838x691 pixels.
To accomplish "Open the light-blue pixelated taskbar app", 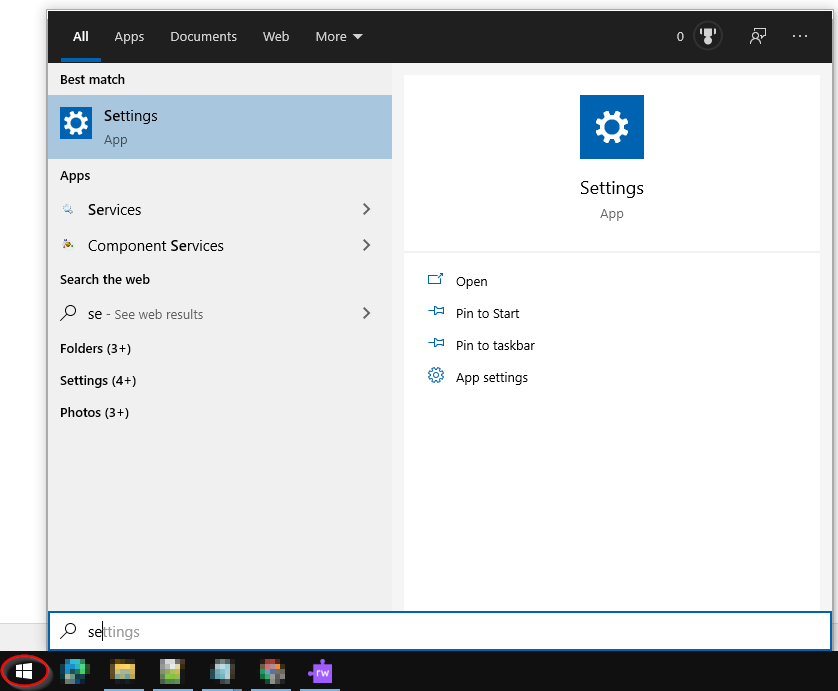I will tap(222, 671).
